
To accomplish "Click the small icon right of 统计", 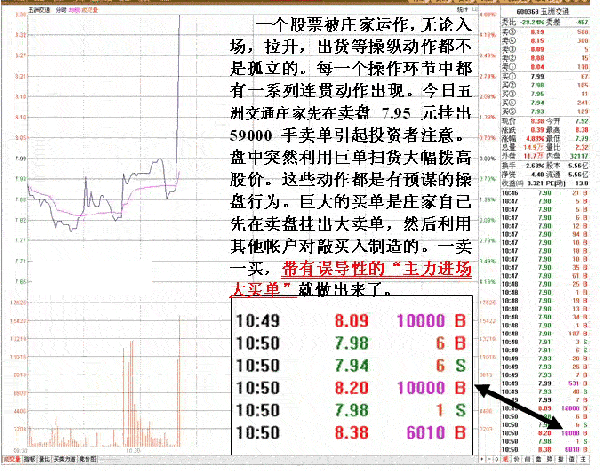I will pos(474,9).
